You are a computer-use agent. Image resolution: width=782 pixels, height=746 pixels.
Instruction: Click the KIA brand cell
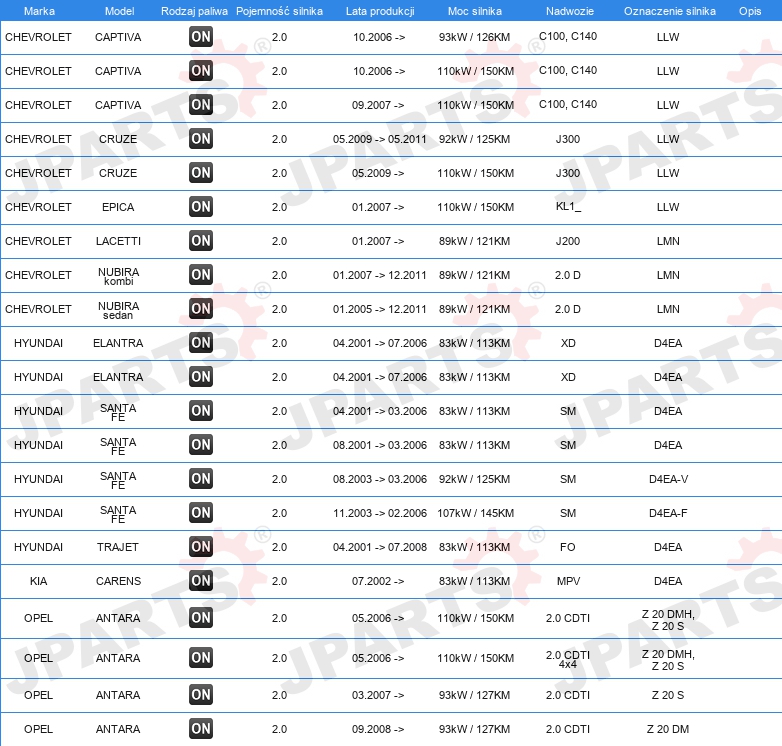point(38,581)
